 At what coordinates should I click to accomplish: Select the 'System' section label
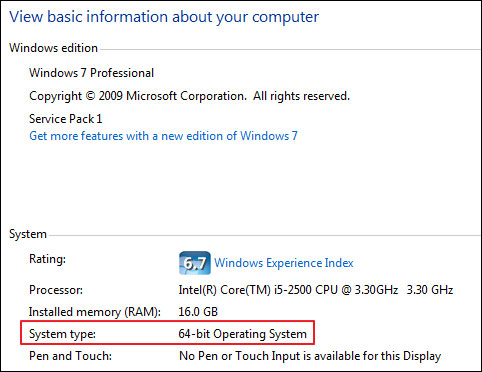point(28,234)
